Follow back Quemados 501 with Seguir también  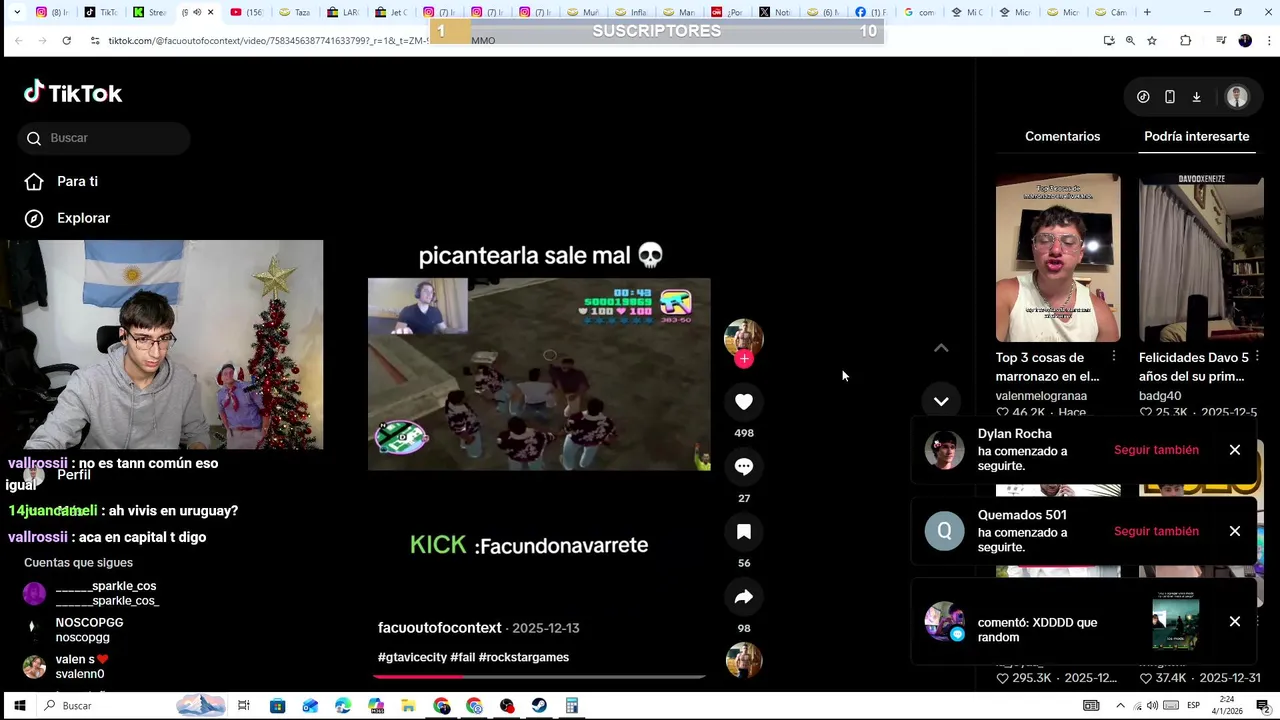(x=1156, y=531)
